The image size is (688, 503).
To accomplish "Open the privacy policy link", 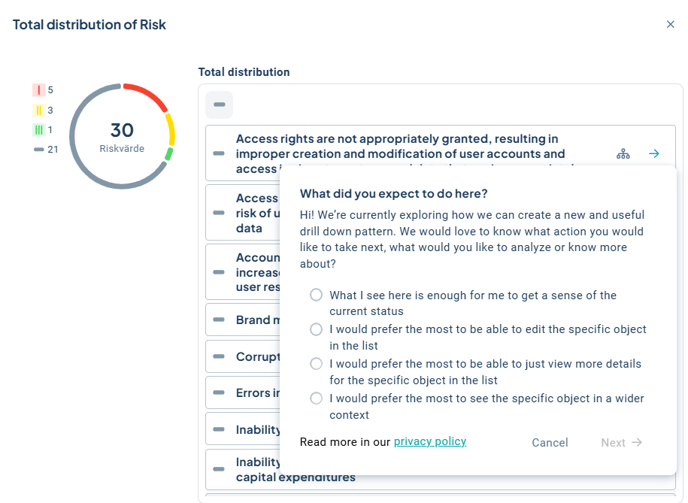I will click(x=430, y=441).
